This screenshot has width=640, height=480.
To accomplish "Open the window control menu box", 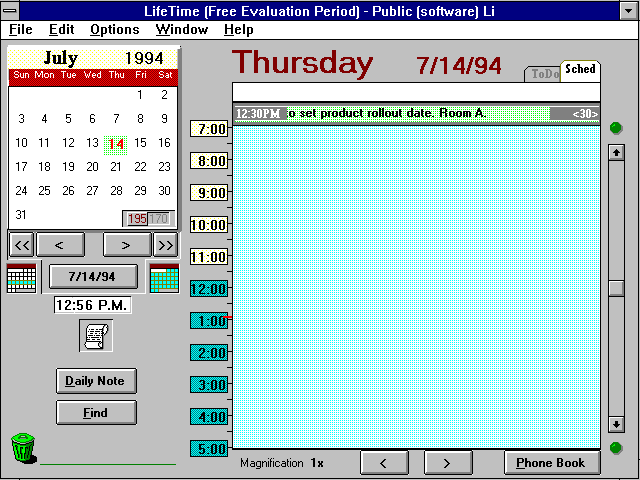I will pos(10,11).
